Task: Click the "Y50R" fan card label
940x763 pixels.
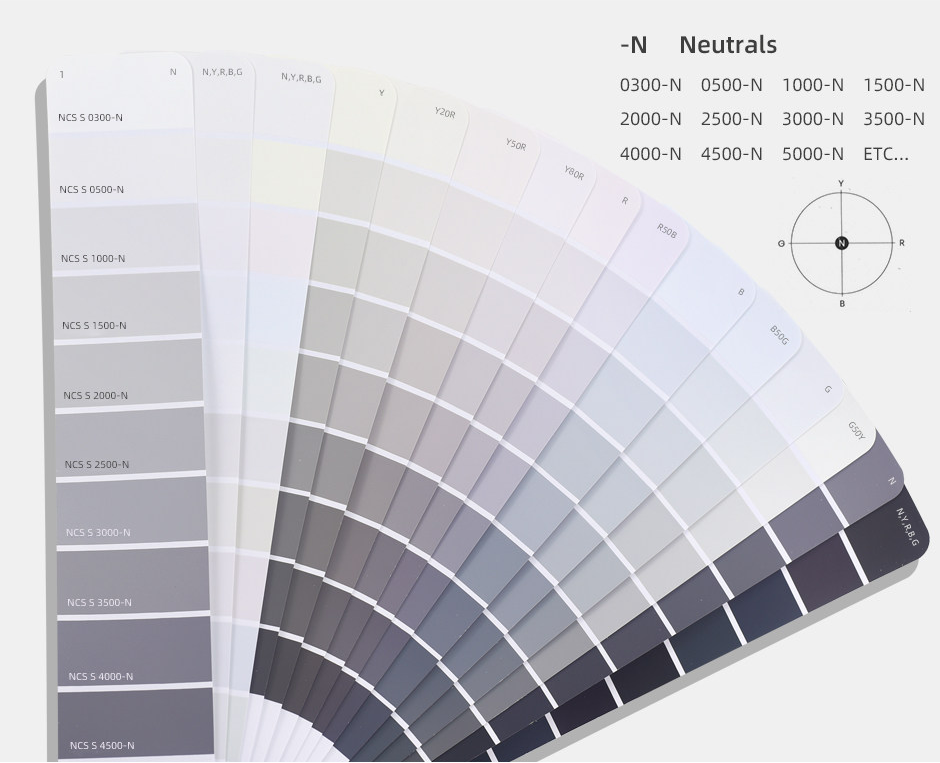Action: (516, 144)
